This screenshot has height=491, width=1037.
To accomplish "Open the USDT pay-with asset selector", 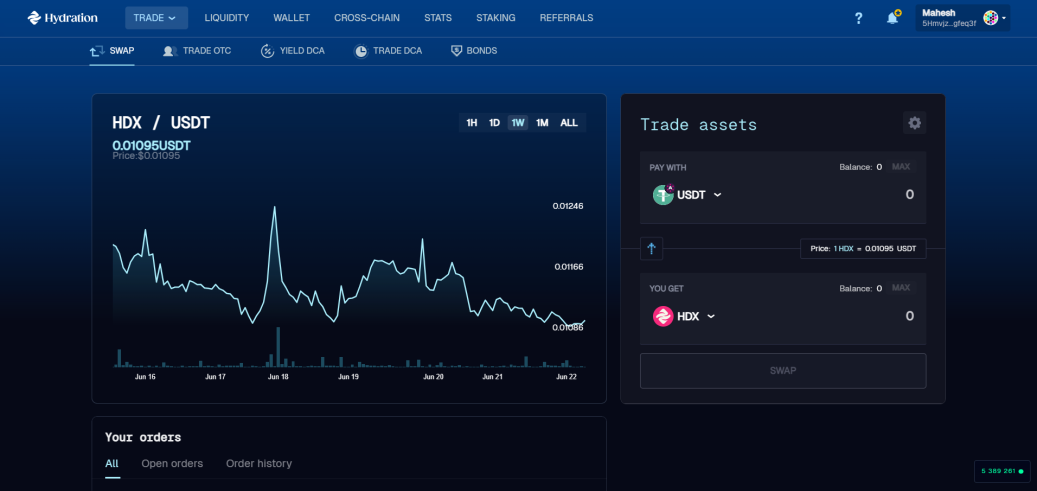I will 688,195.
